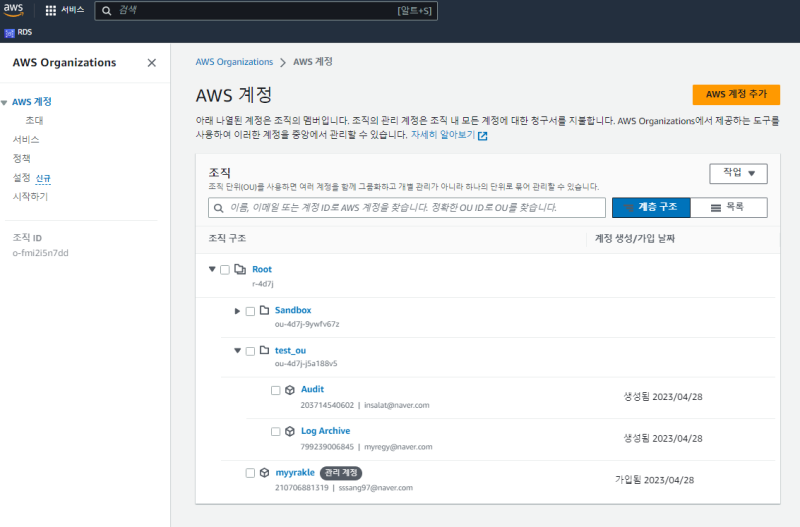Viewport: 800px width, 527px height.
Task: Click the Root organization icon
Action: coord(240,270)
